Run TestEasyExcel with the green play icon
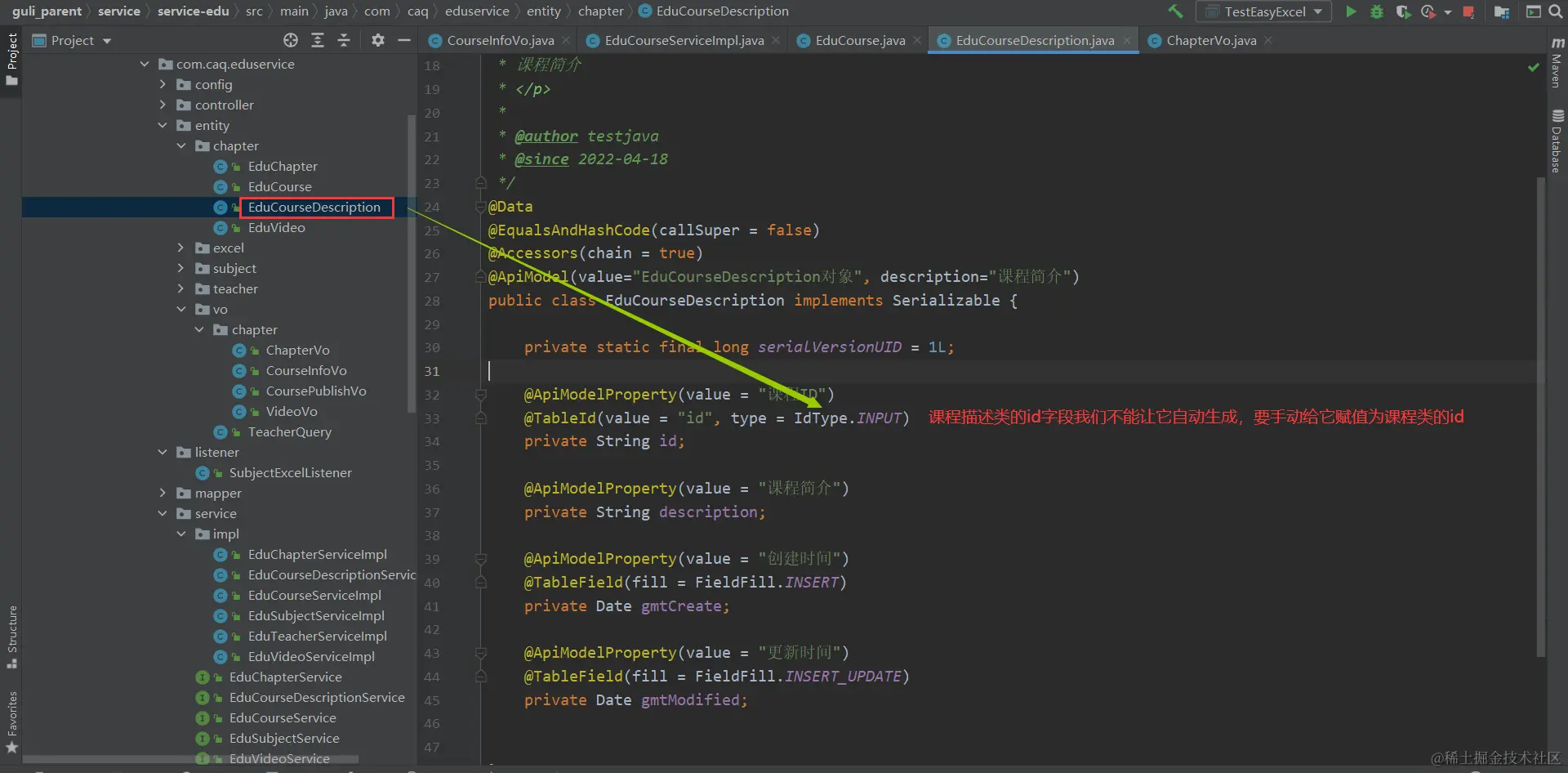Image resolution: width=1568 pixels, height=773 pixels. click(1351, 11)
